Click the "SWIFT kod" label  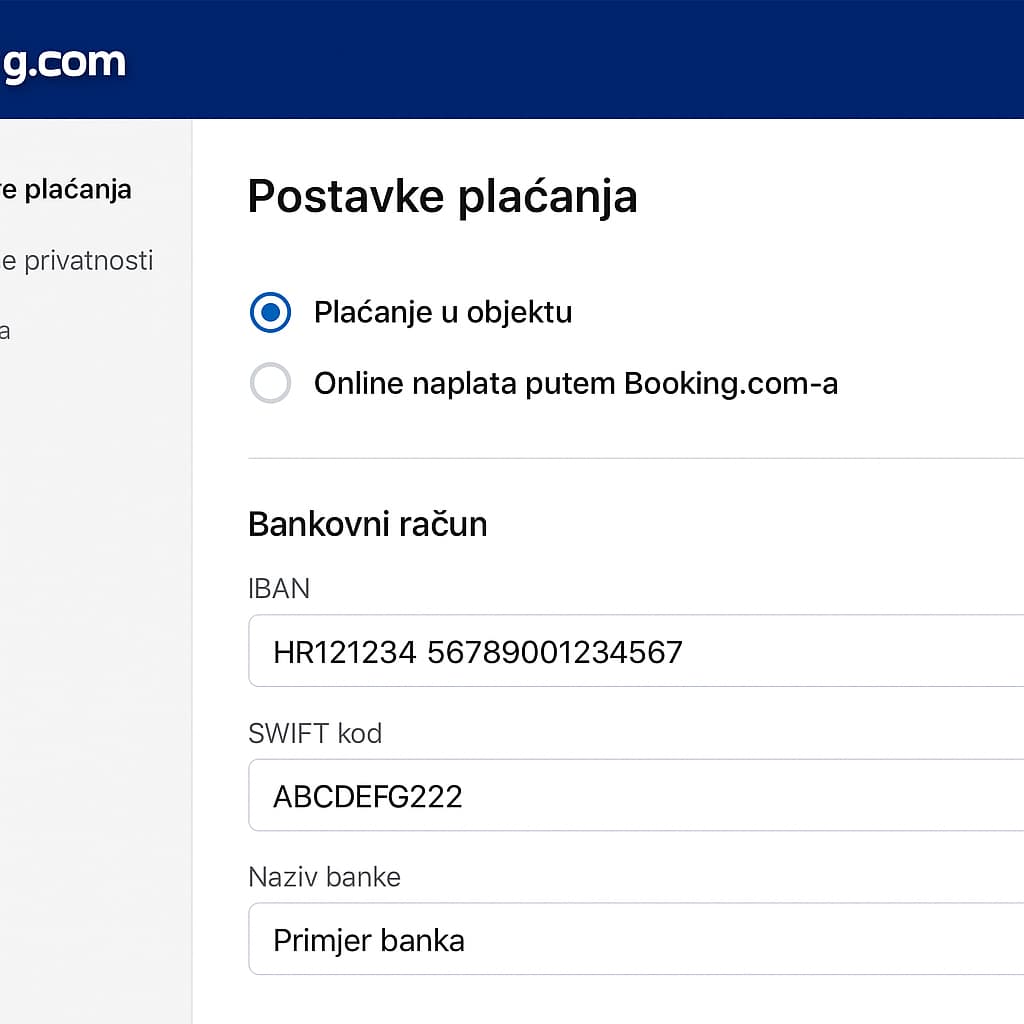(315, 733)
